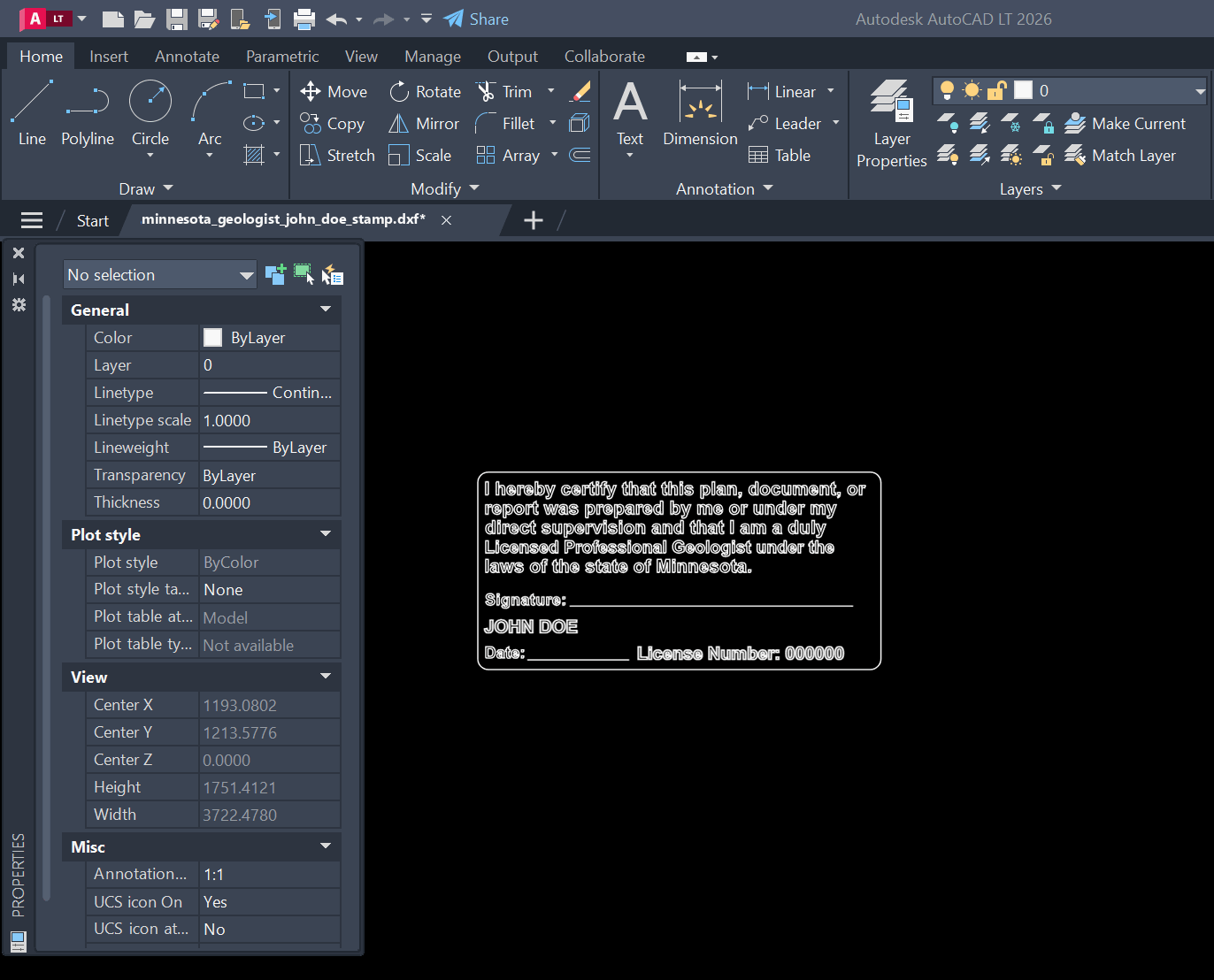The width and height of the screenshot is (1214, 980).
Task: Click the Match Layer button
Action: pos(1120,155)
